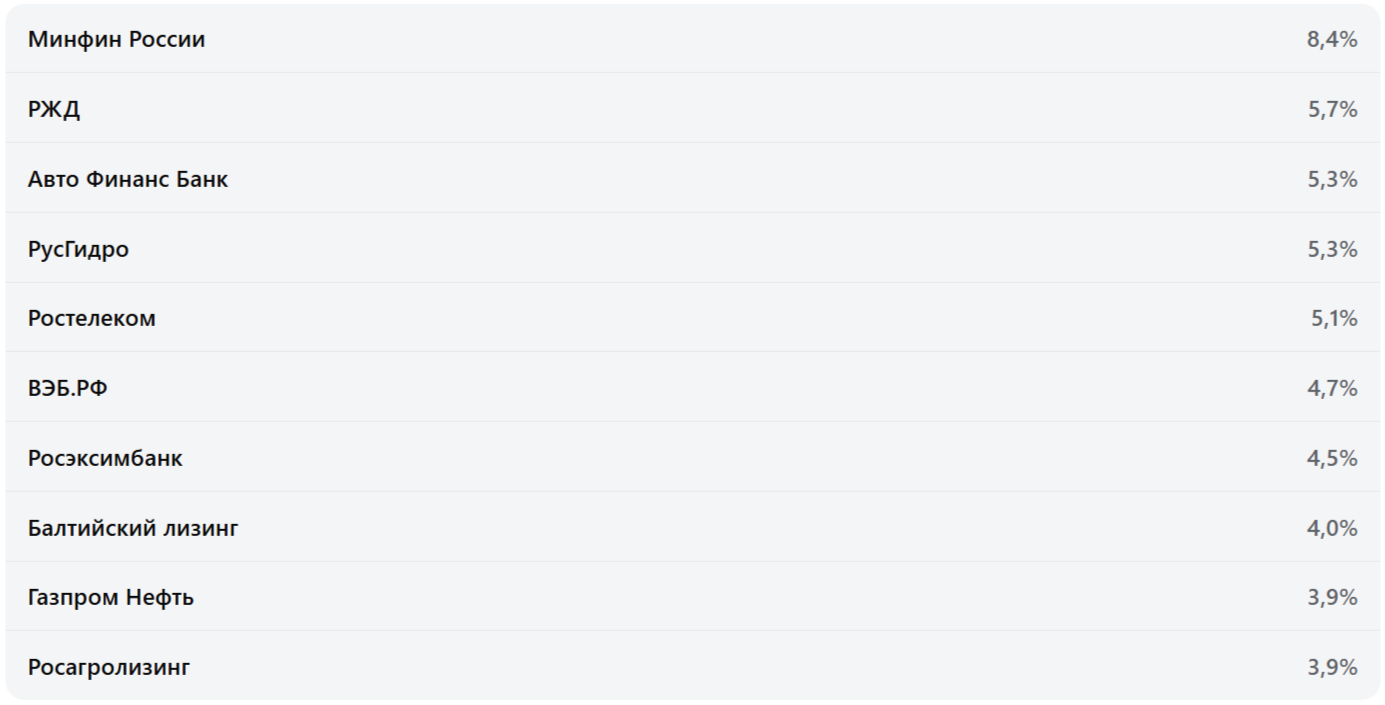Select the Ростелеком list item
The image size is (1385, 705).
[x=92, y=319]
